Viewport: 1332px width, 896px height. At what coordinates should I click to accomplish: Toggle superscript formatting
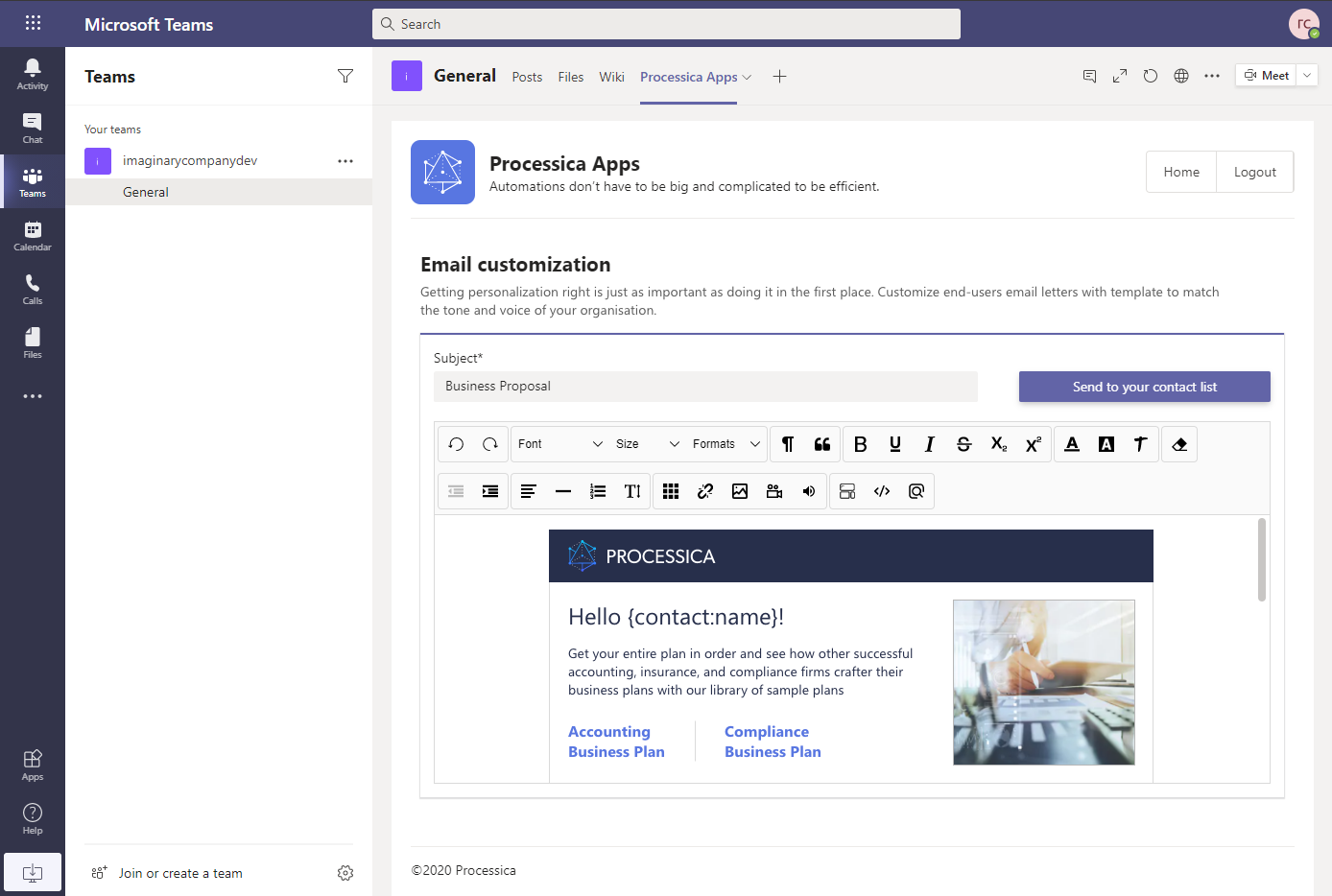pos(1034,444)
